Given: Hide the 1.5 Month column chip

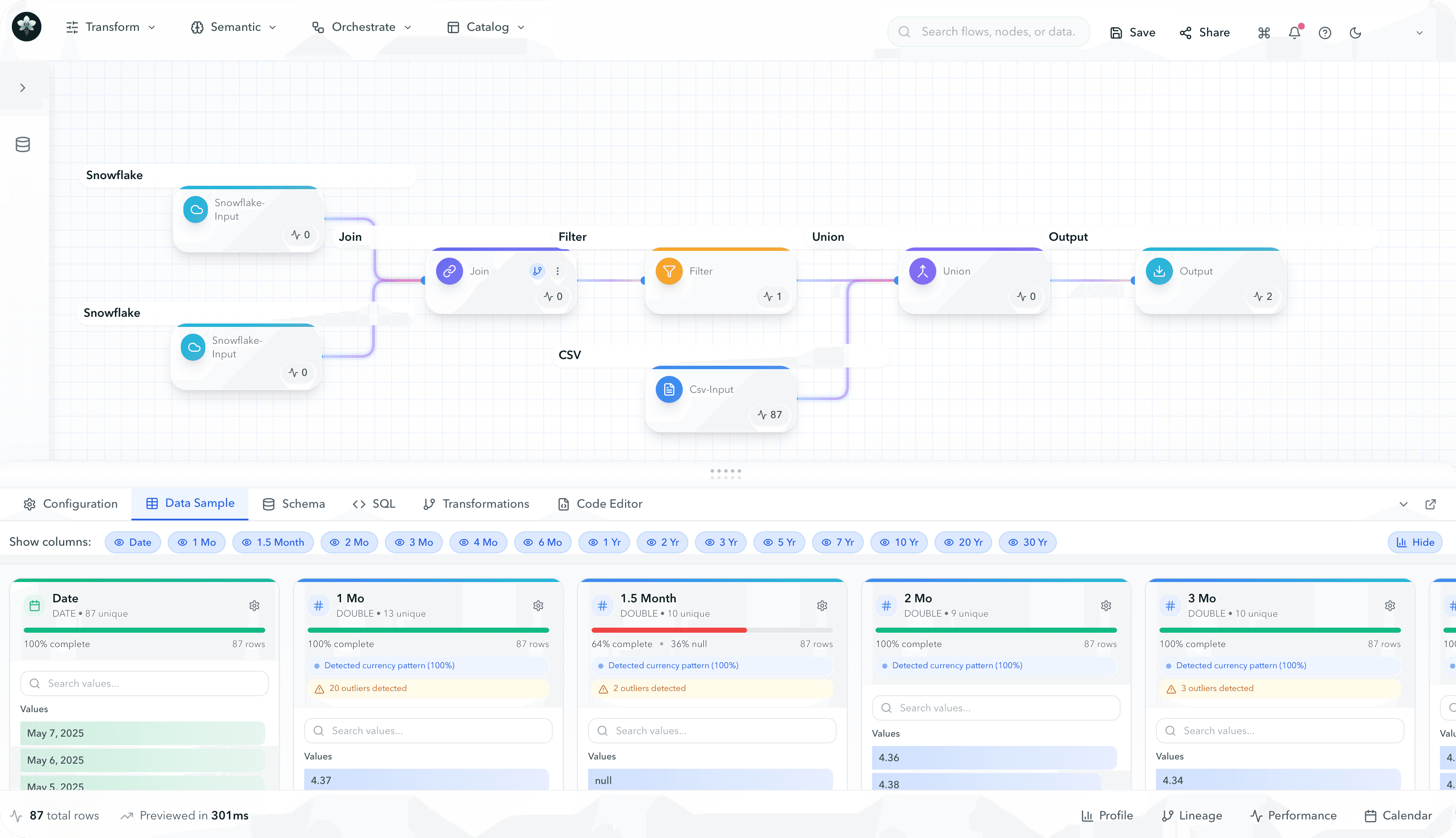Looking at the screenshot, I should coord(273,542).
